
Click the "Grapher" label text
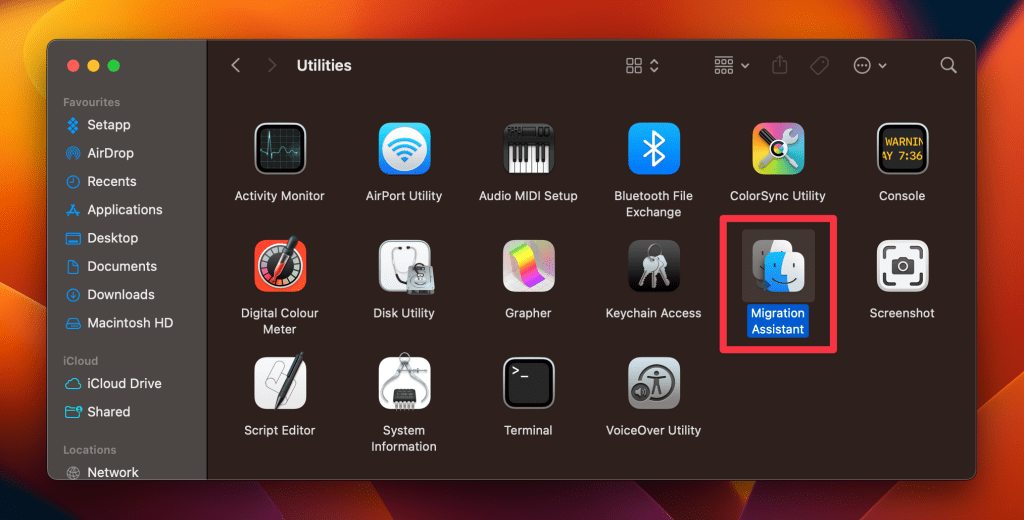(528, 313)
